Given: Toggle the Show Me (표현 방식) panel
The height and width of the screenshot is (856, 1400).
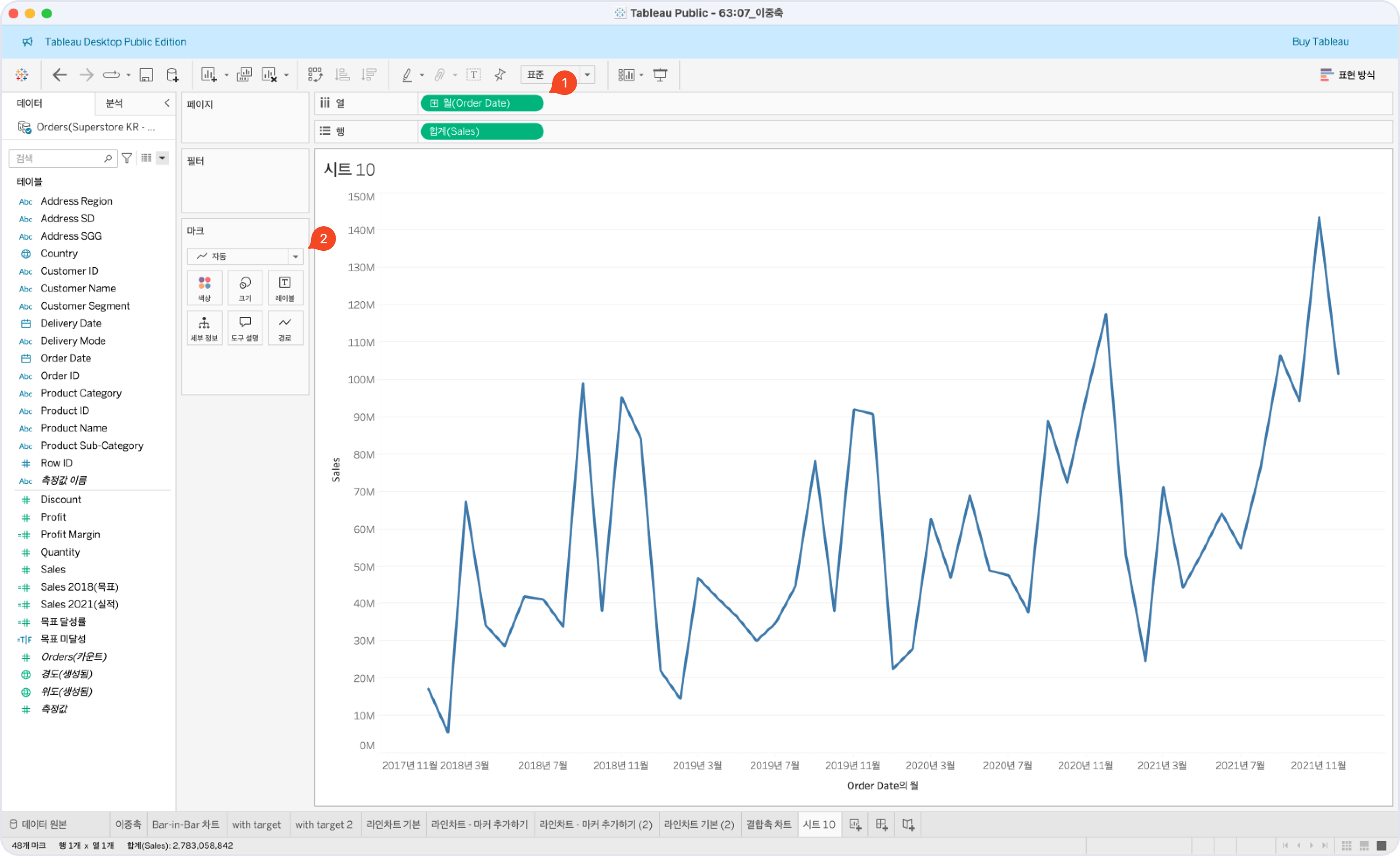Looking at the screenshot, I should click(1347, 74).
